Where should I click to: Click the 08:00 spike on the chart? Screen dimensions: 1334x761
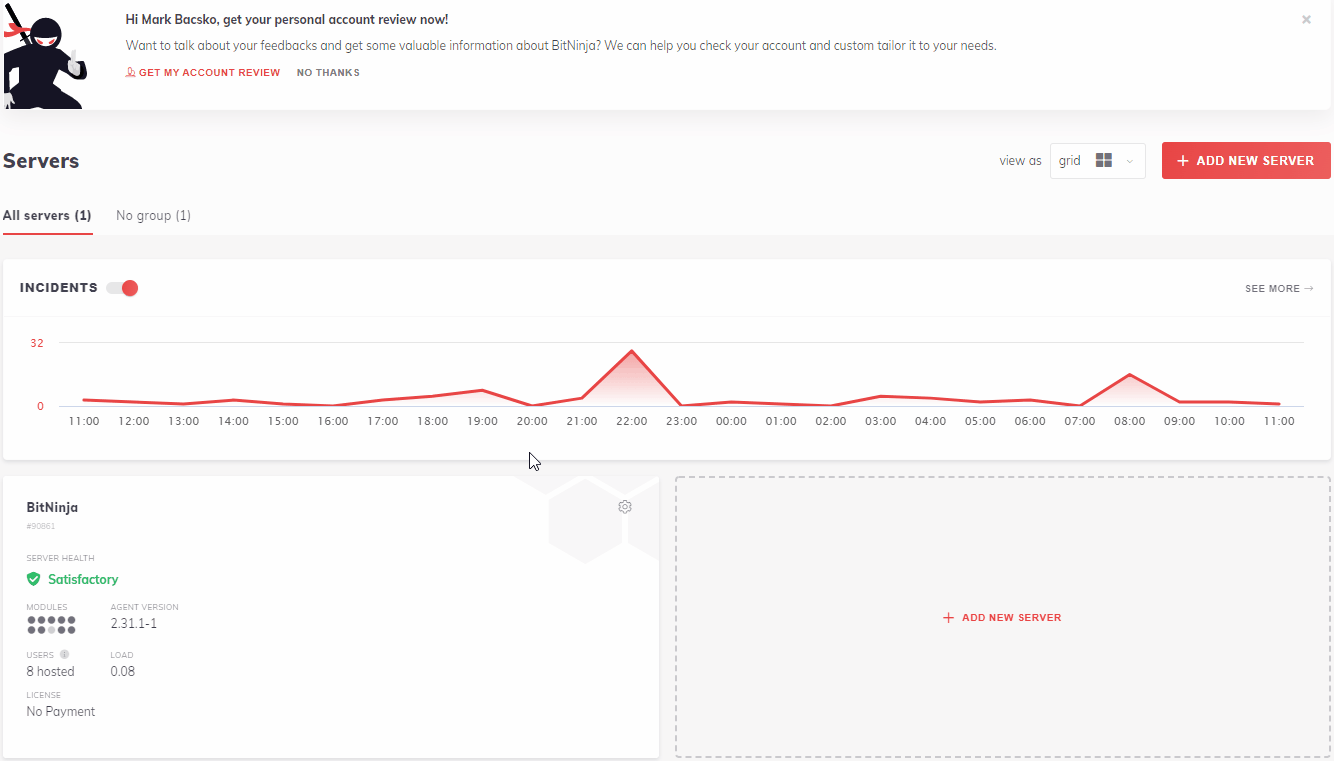tap(1129, 375)
